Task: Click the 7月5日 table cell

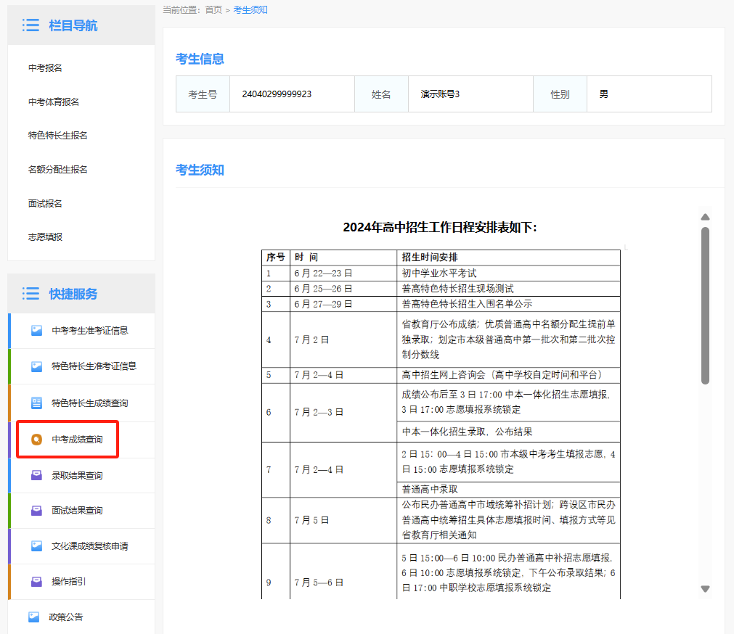Action: [x=343, y=520]
